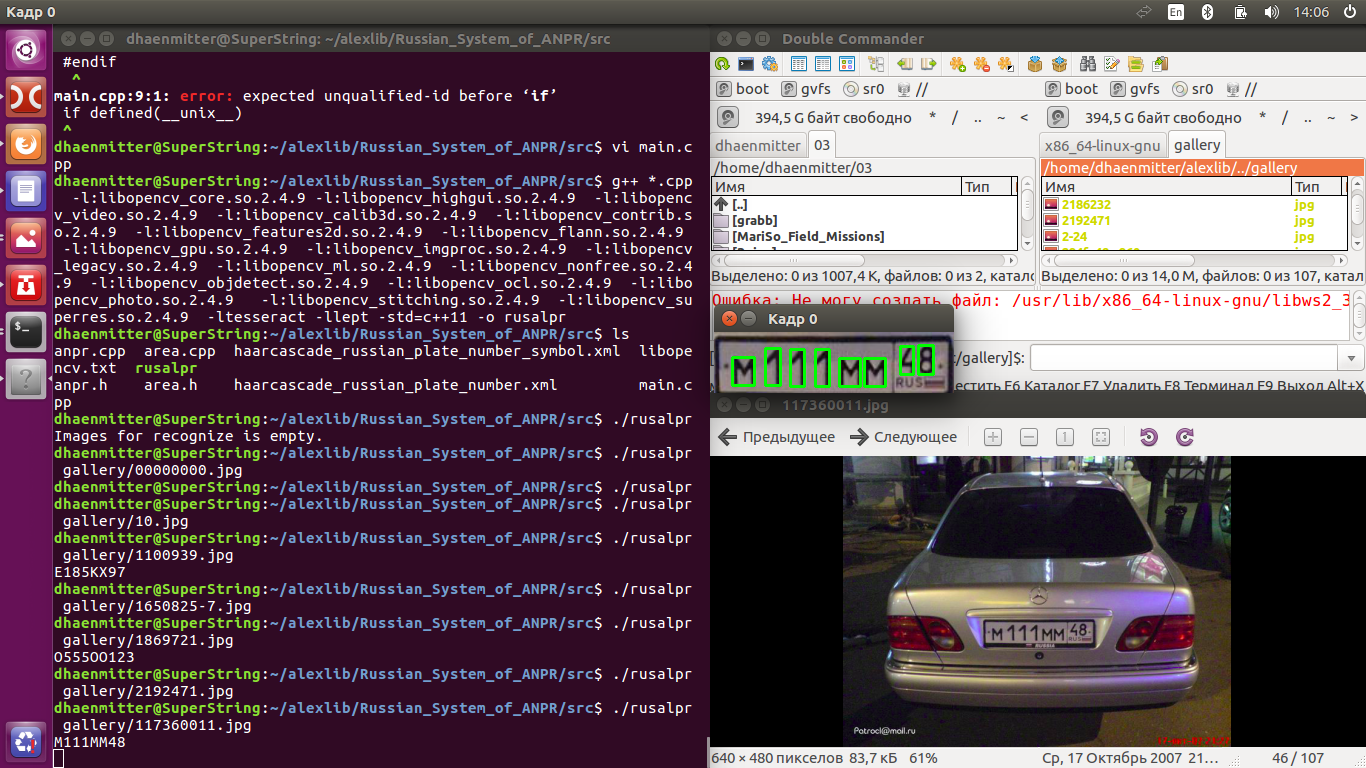Image resolution: width=1366 pixels, height=768 pixels.
Task: Click the 14:06 clock in top bar
Action: pyautogui.click(x=1310, y=12)
